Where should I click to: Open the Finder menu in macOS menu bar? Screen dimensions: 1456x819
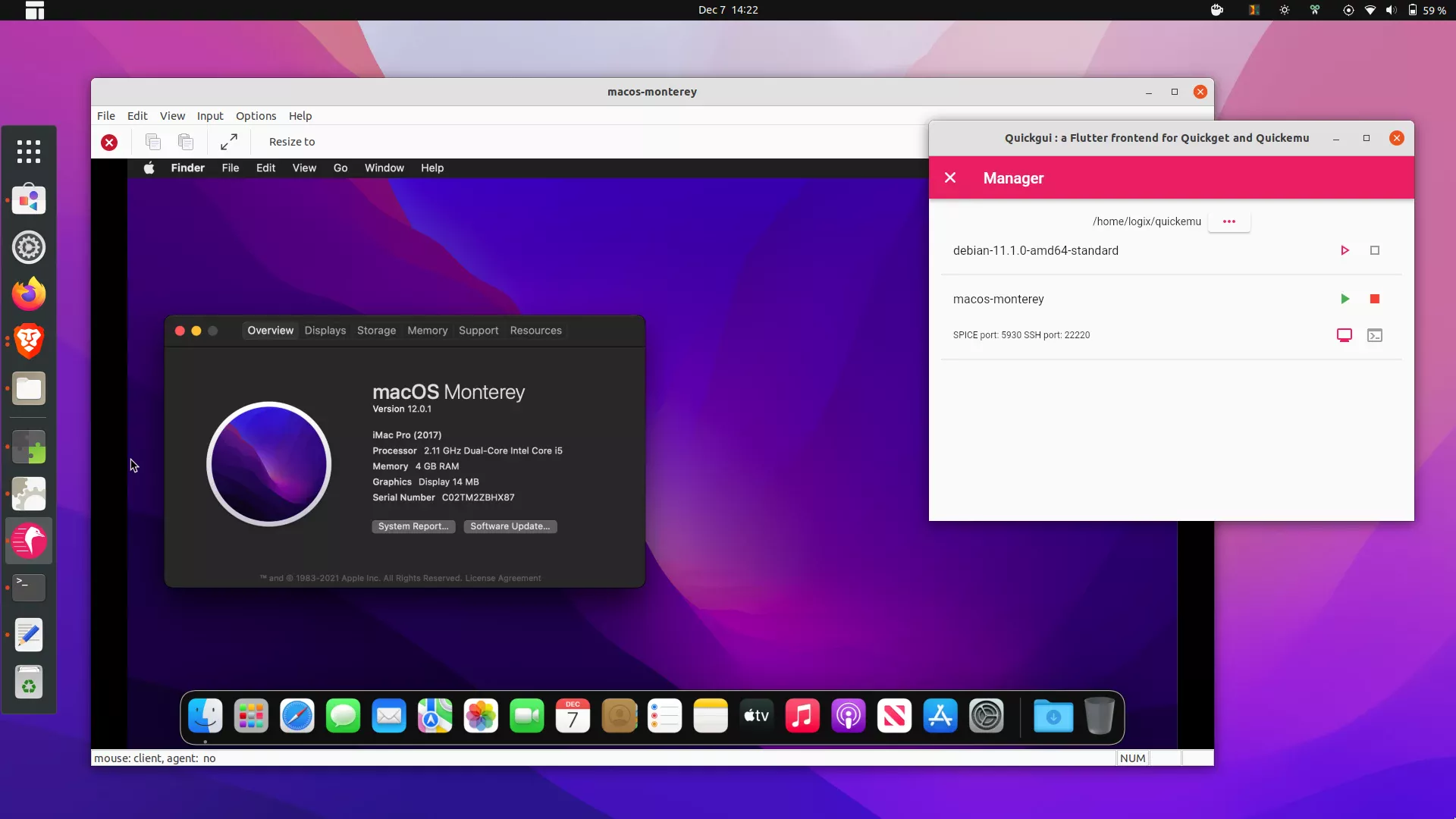pyautogui.click(x=187, y=168)
